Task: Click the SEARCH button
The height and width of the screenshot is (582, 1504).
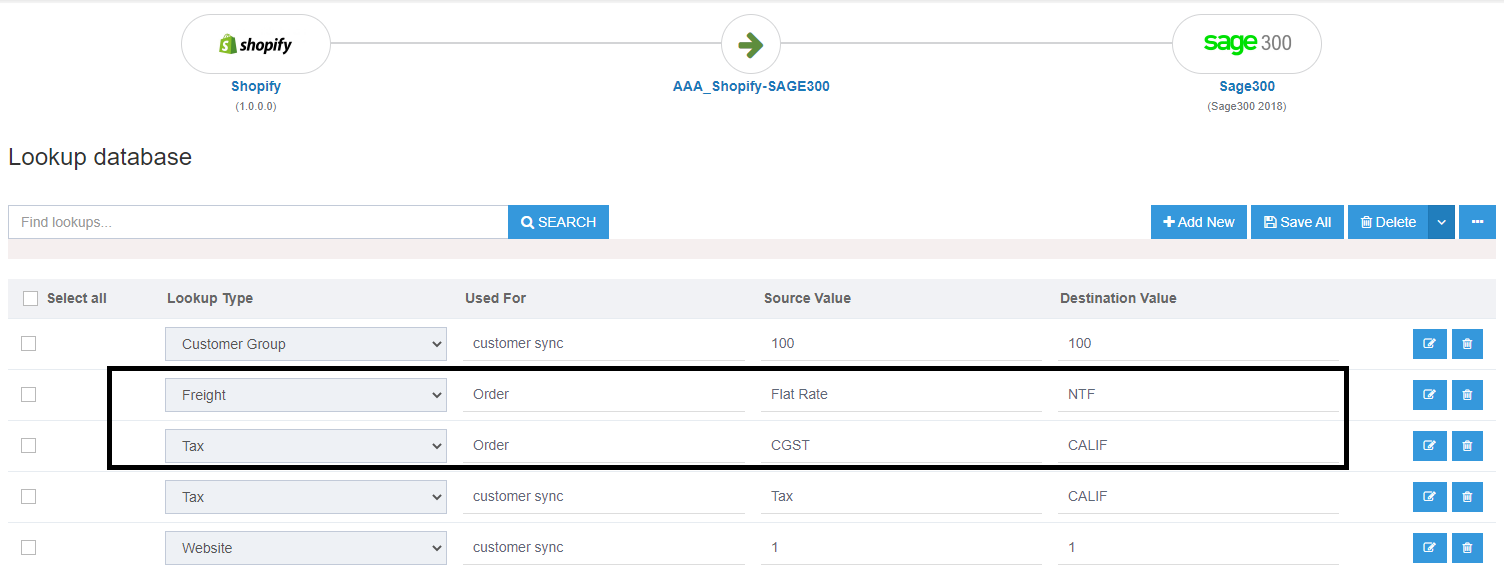Action: [558, 222]
